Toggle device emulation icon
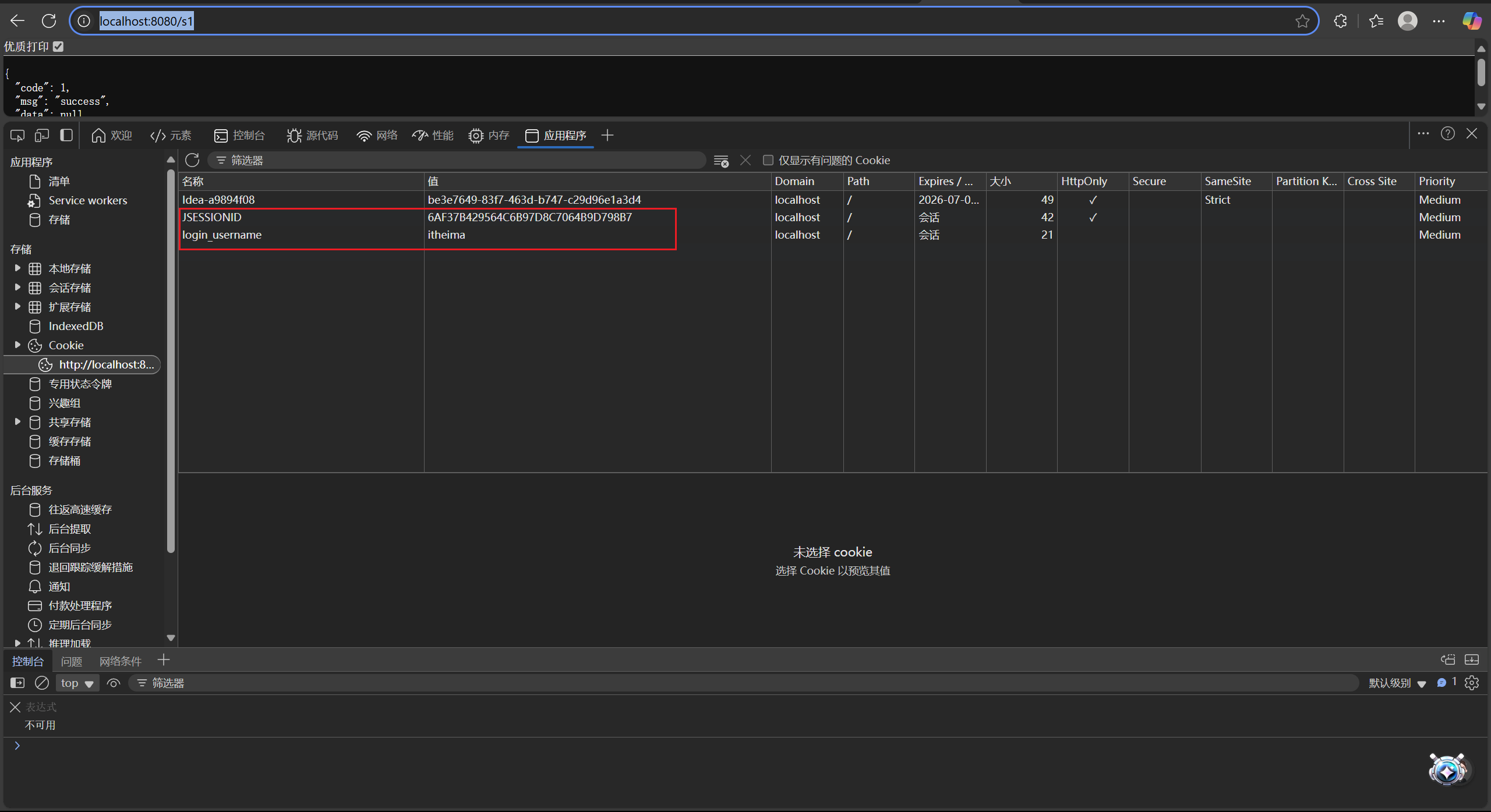 (x=42, y=136)
